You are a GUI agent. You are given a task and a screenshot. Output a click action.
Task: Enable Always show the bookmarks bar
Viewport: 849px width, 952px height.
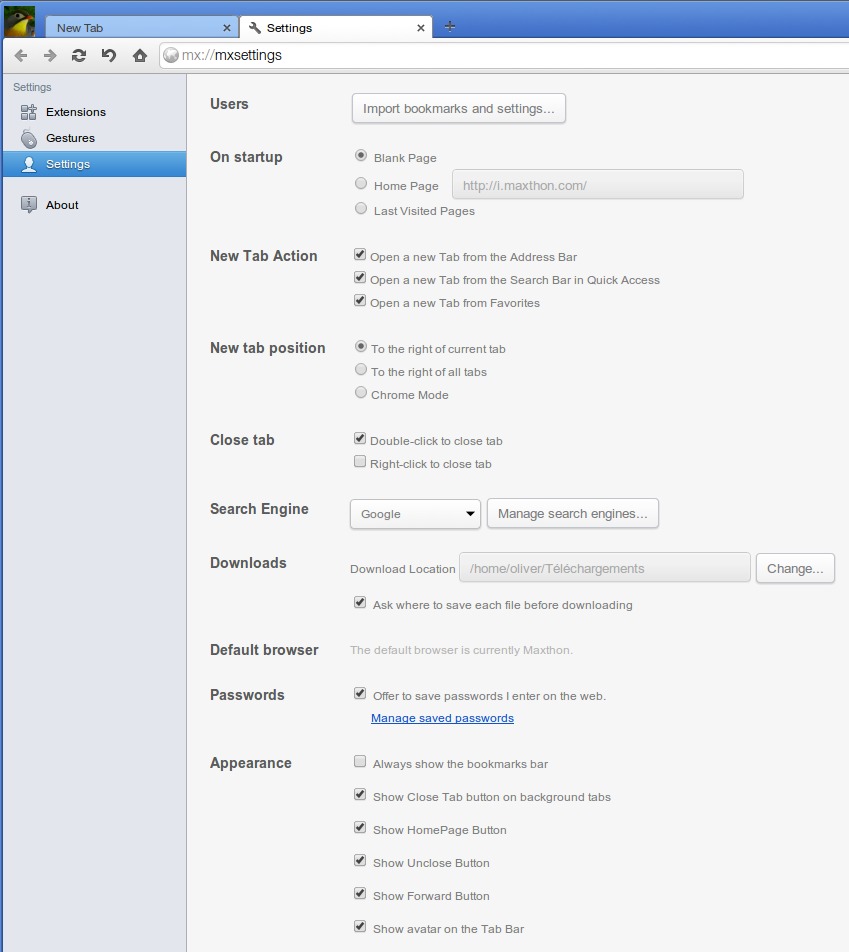(x=360, y=761)
